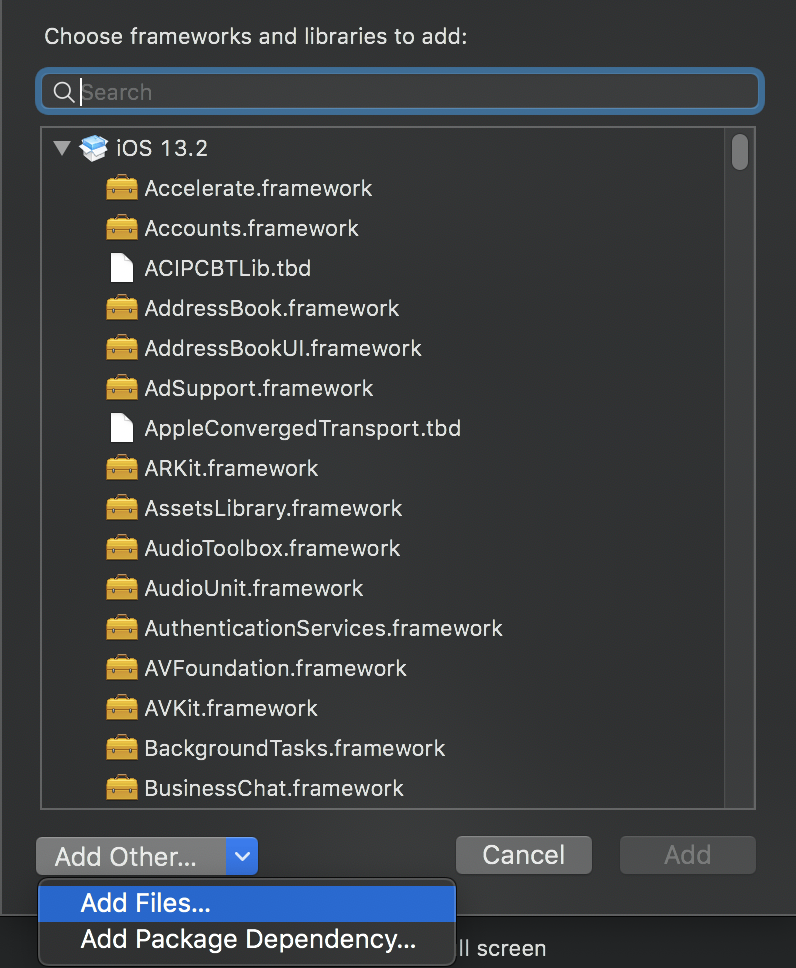This screenshot has width=796, height=968.
Task: Select the AuthenticationServices.framework label
Action: [x=324, y=628]
